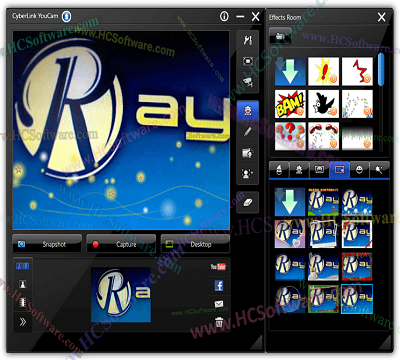
Task: Open the surveillance camera mode icon
Action: [x=247, y=81]
